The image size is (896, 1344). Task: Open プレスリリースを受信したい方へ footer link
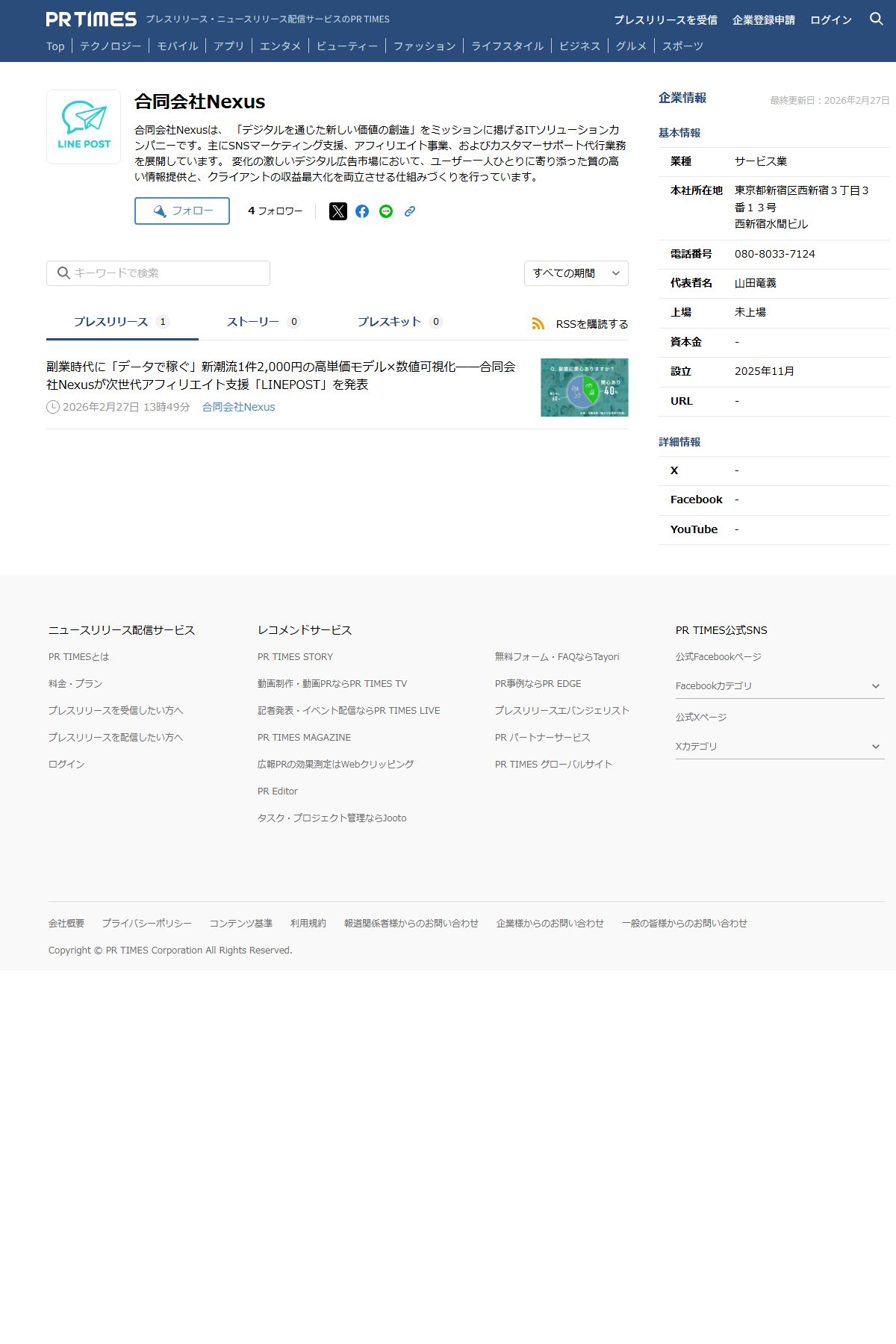coord(116,711)
